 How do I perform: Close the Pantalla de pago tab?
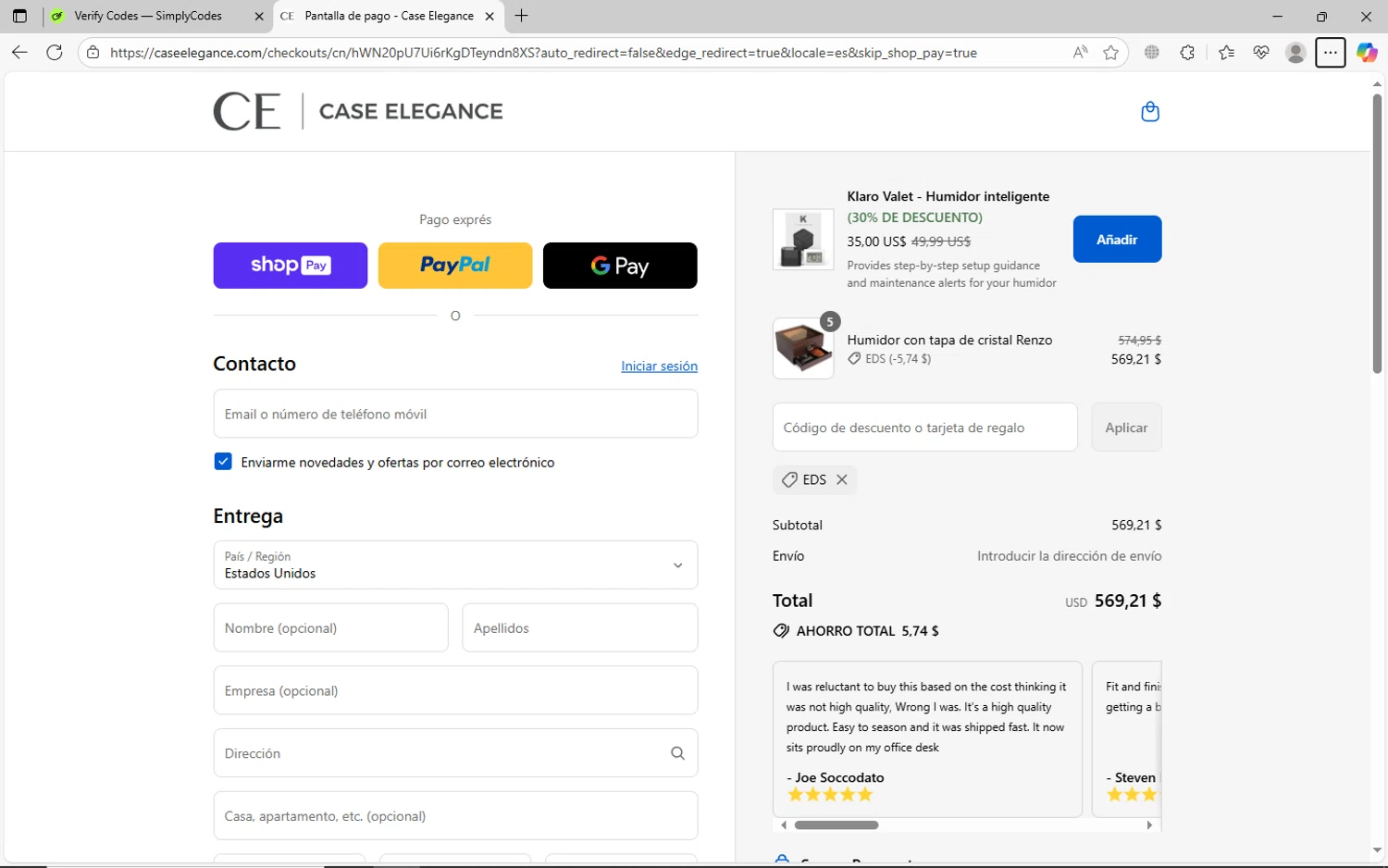(x=490, y=16)
